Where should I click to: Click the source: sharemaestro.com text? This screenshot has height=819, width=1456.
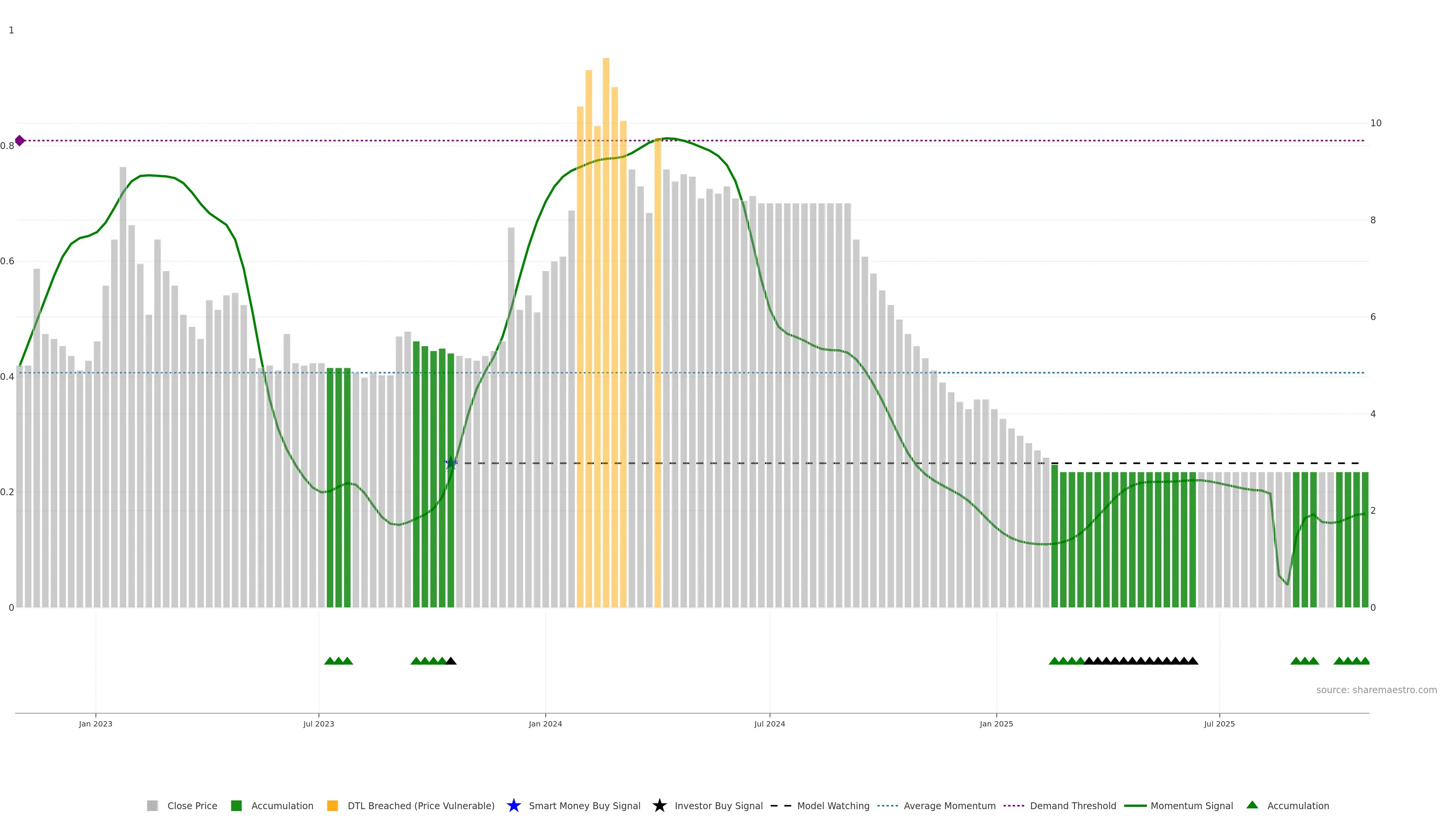1376,690
